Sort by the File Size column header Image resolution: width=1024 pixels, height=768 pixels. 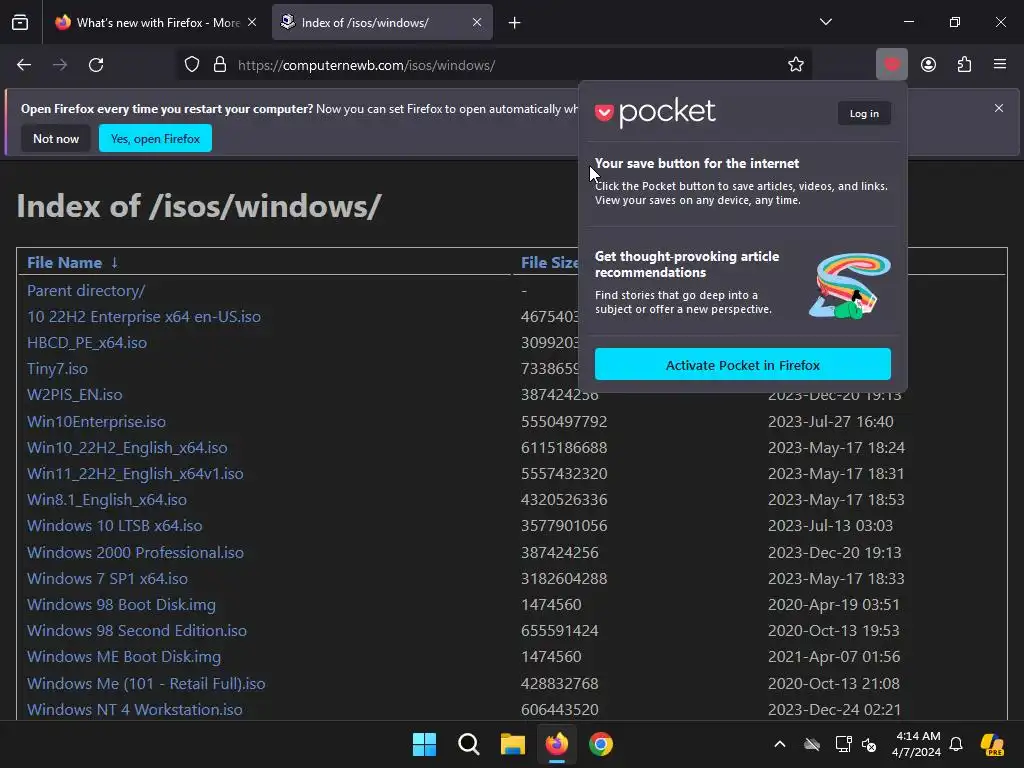pos(549,263)
